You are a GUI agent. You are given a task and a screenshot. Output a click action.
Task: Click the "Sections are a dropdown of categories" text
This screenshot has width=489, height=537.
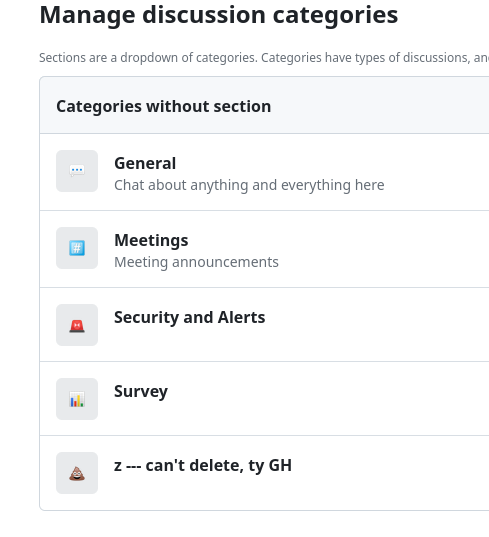pyautogui.click(x=148, y=58)
